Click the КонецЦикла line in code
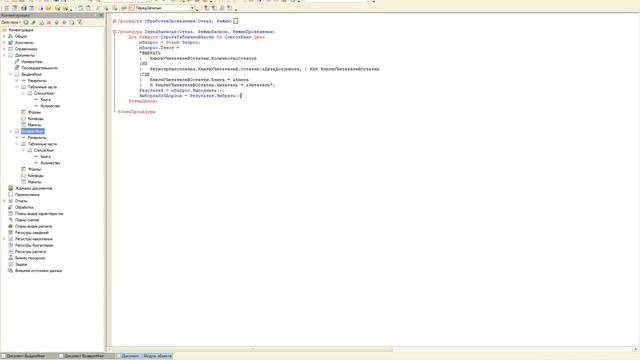 click(143, 101)
